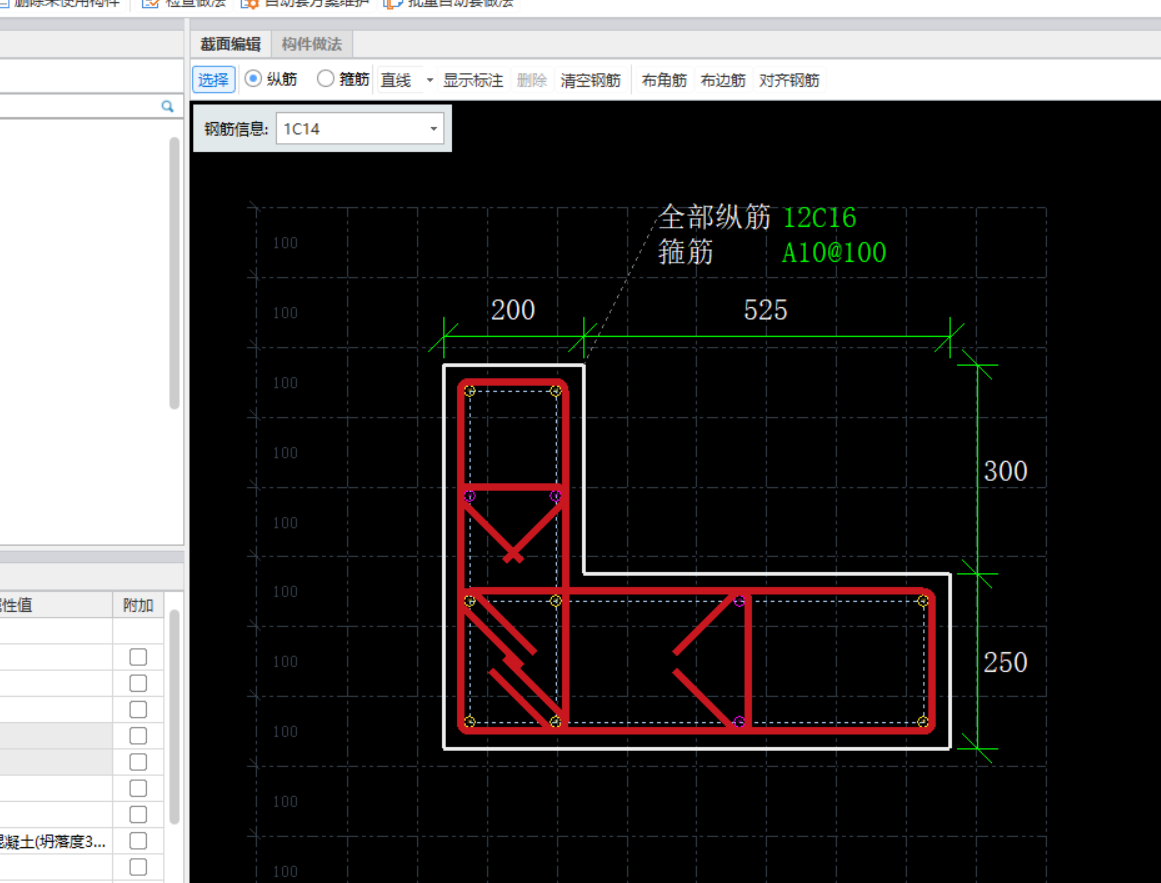Click 布边筋 toolbar command

click(x=723, y=80)
